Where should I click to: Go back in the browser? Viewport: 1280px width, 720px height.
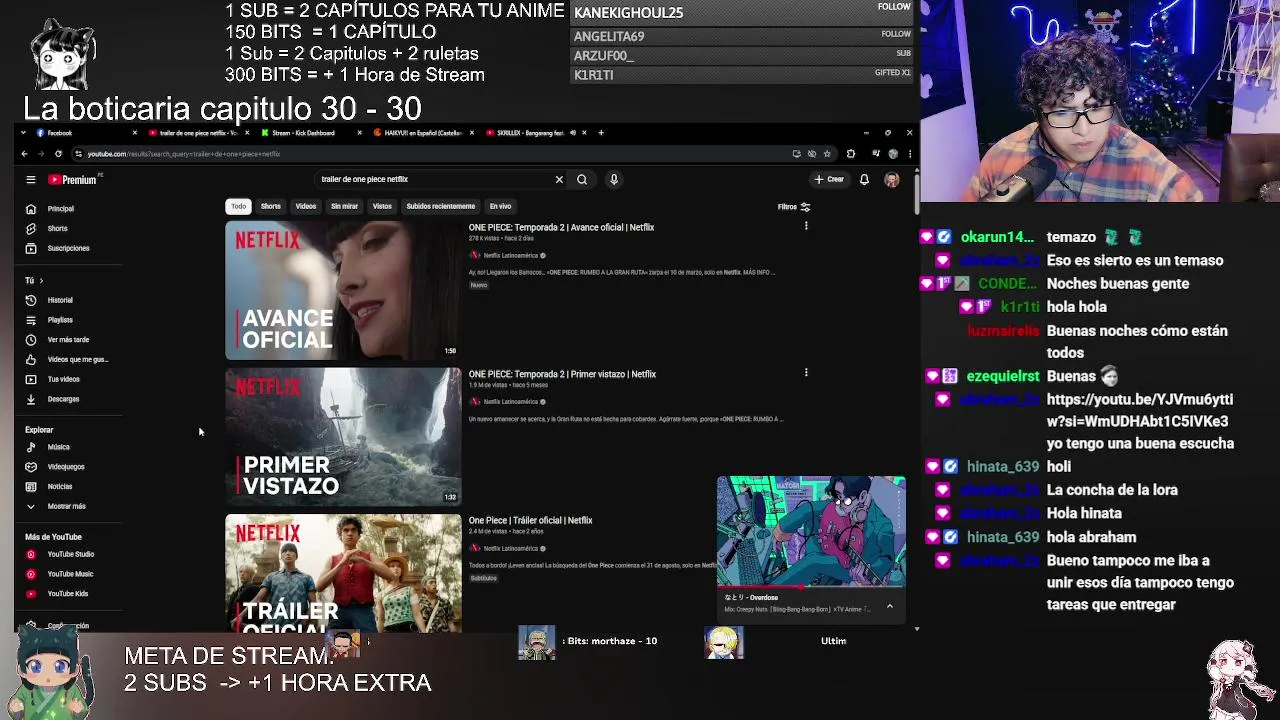point(24,154)
